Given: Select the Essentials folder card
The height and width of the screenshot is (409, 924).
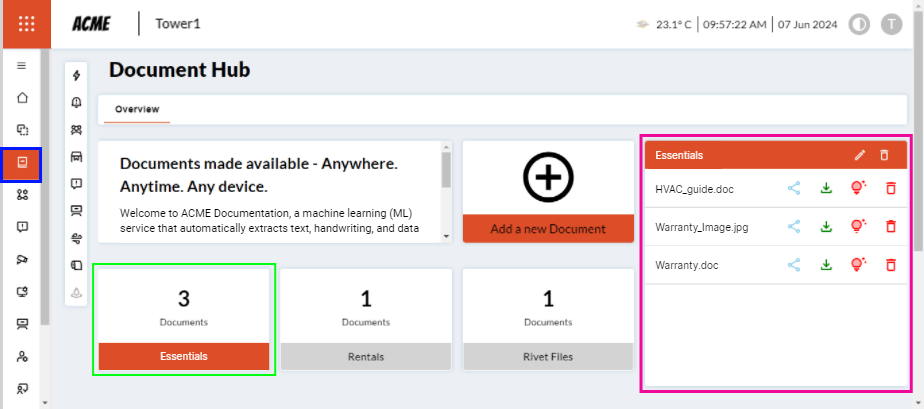Looking at the screenshot, I should pos(184,356).
